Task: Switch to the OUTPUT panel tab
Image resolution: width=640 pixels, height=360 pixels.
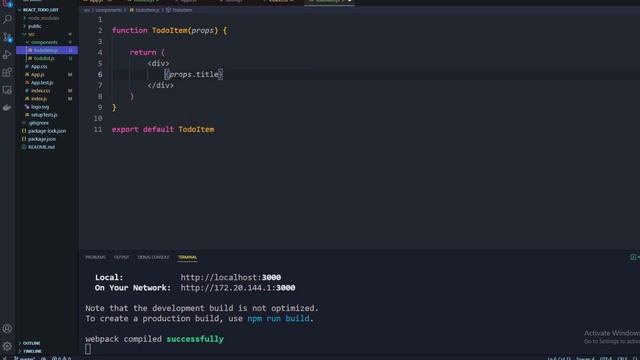Action: tap(121, 257)
